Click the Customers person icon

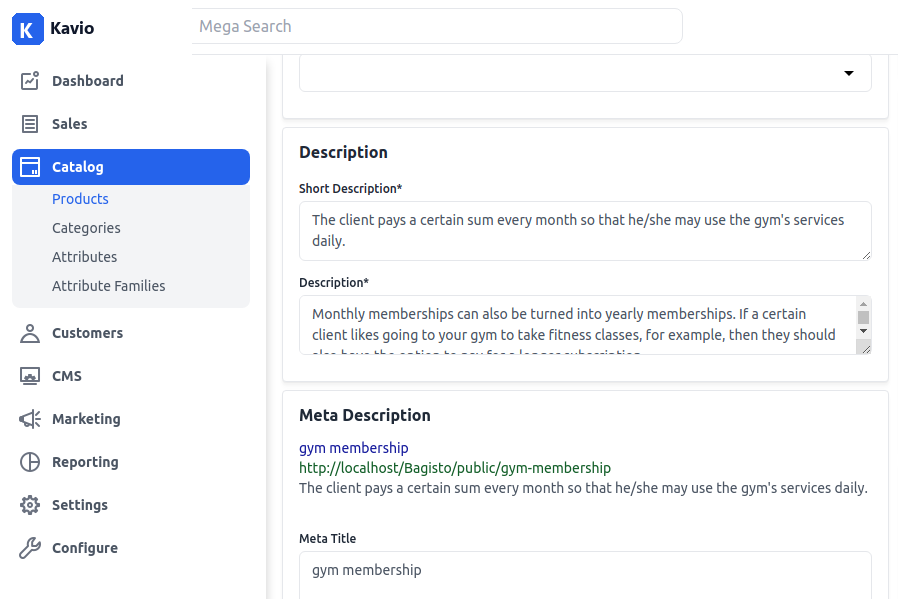pyautogui.click(x=30, y=333)
